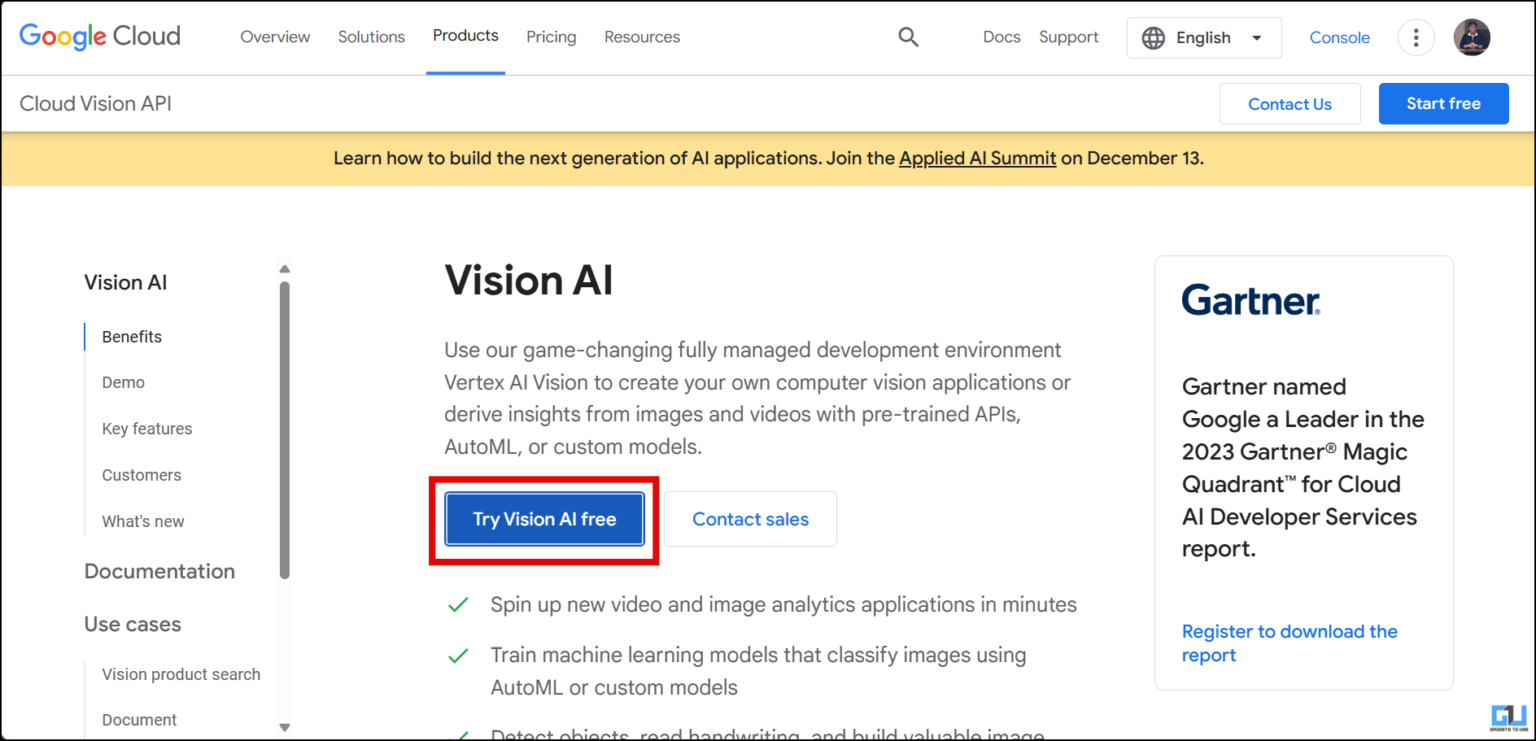Click the Google Cloud logo
This screenshot has width=1536, height=741.
(x=99, y=36)
